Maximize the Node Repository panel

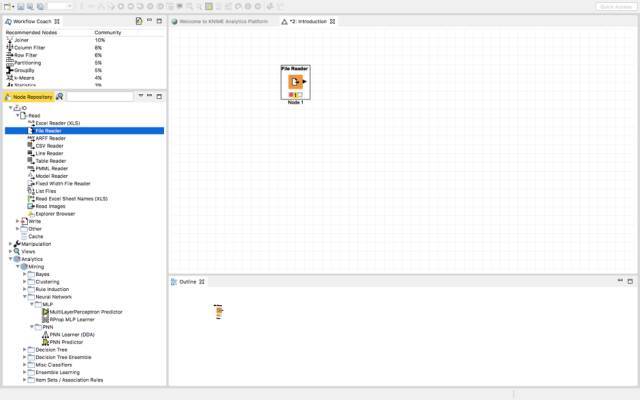159,96
